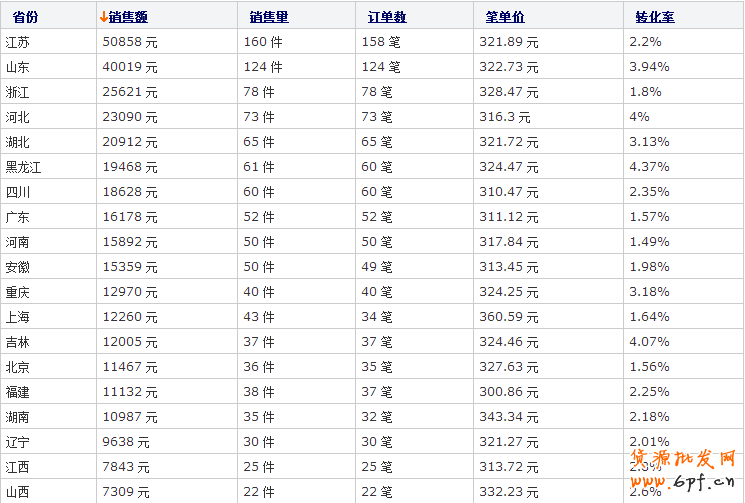The image size is (745, 503).
Task: Select the 343.34 元 unit price cell
Action: 512,417
